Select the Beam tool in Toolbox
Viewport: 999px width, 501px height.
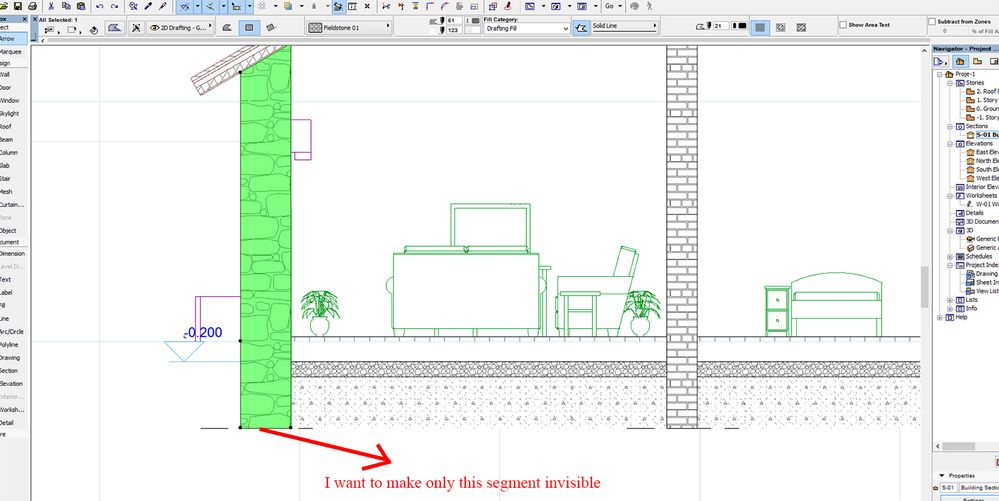tap(14, 139)
